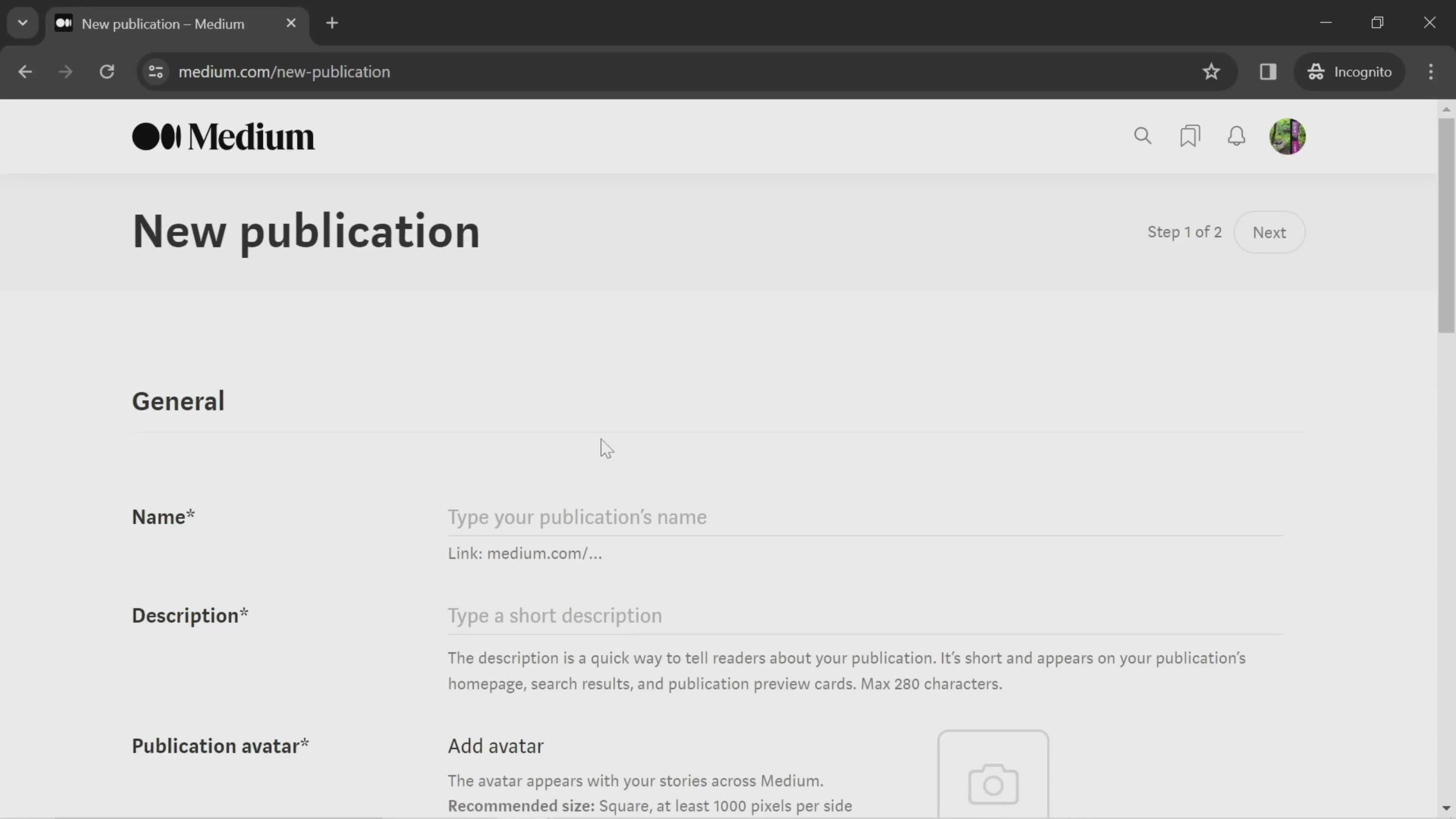
Task: Click the user profile avatar icon
Action: point(1288,136)
